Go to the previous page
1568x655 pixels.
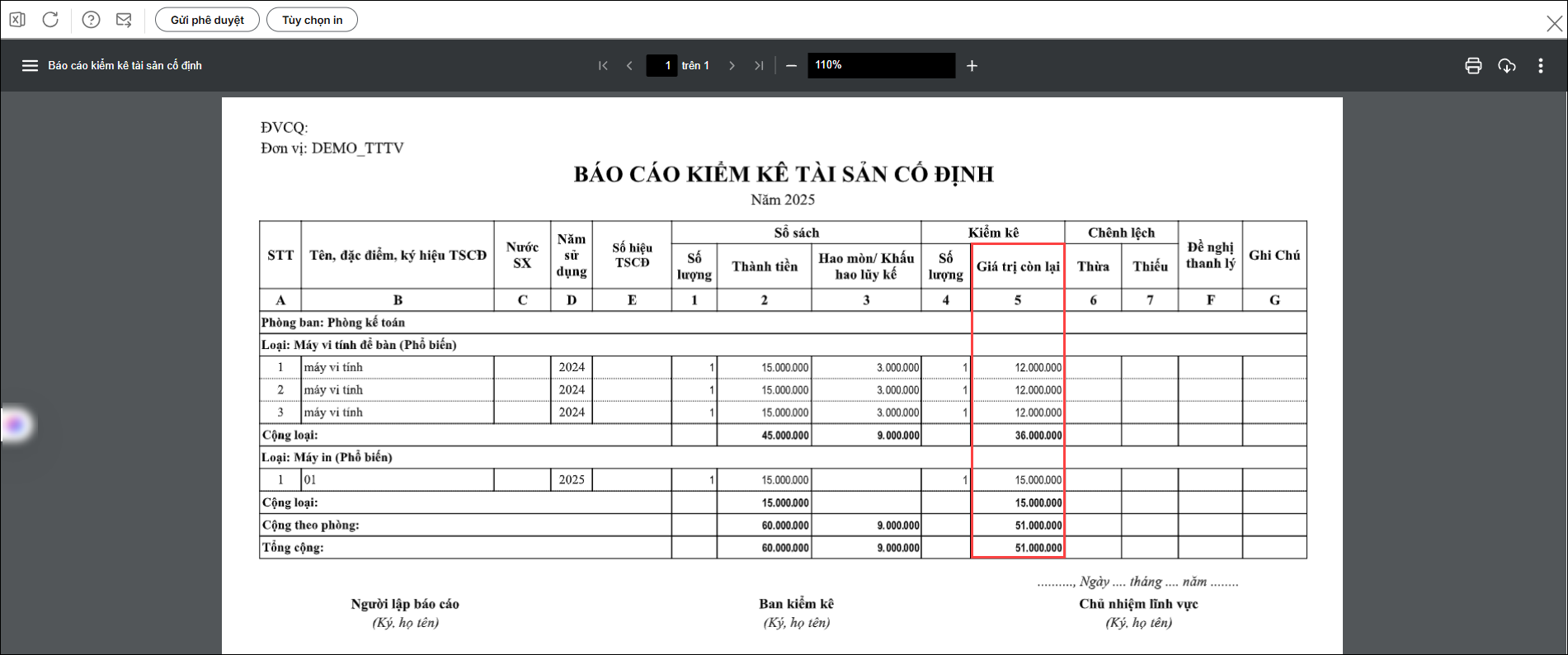point(629,65)
